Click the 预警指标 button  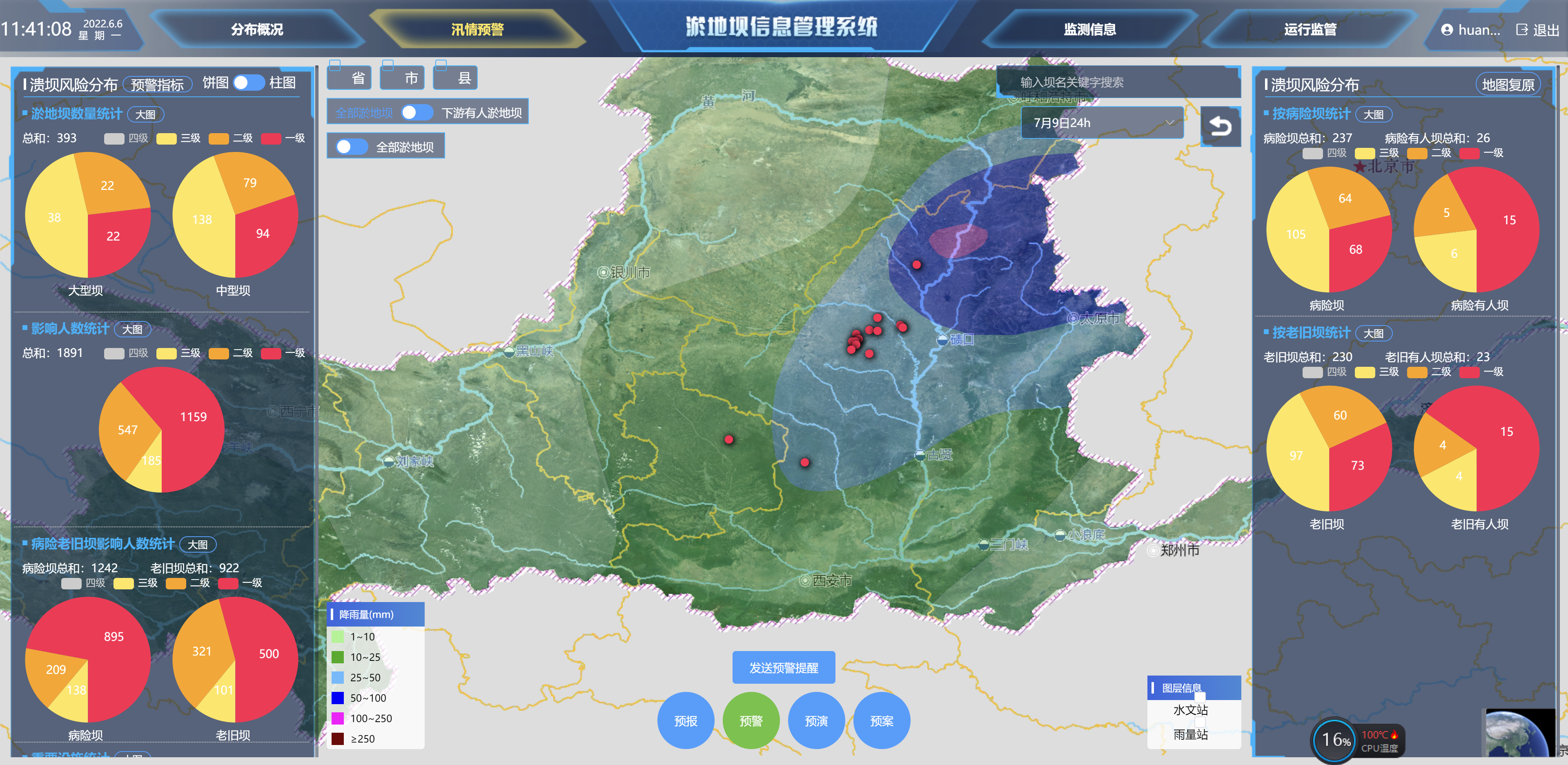click(157, 84)
